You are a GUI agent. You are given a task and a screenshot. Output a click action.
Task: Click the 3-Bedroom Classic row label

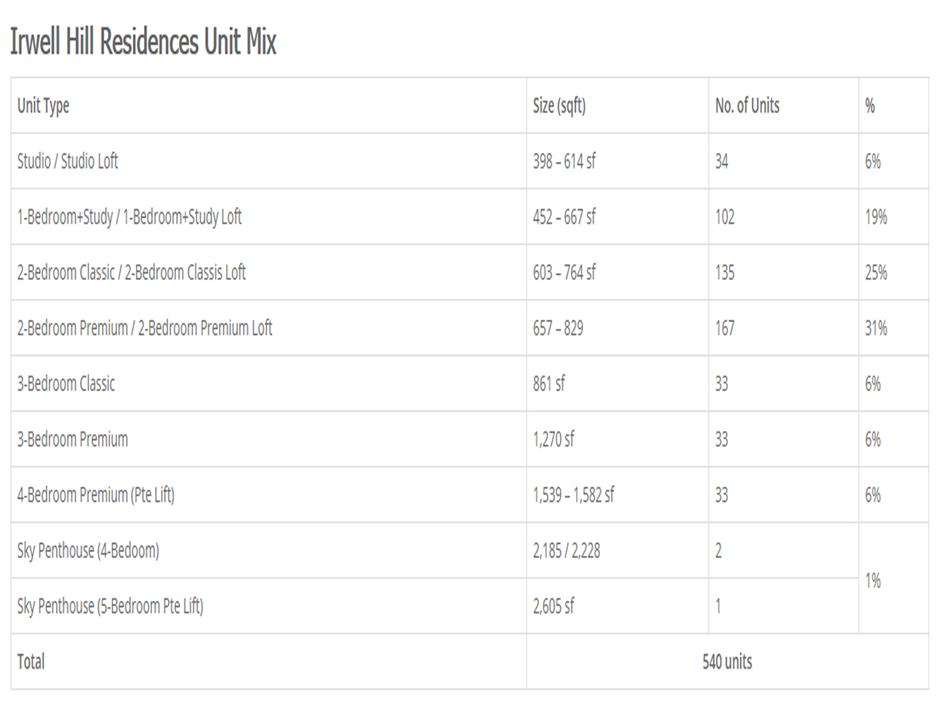coord(66,384)
